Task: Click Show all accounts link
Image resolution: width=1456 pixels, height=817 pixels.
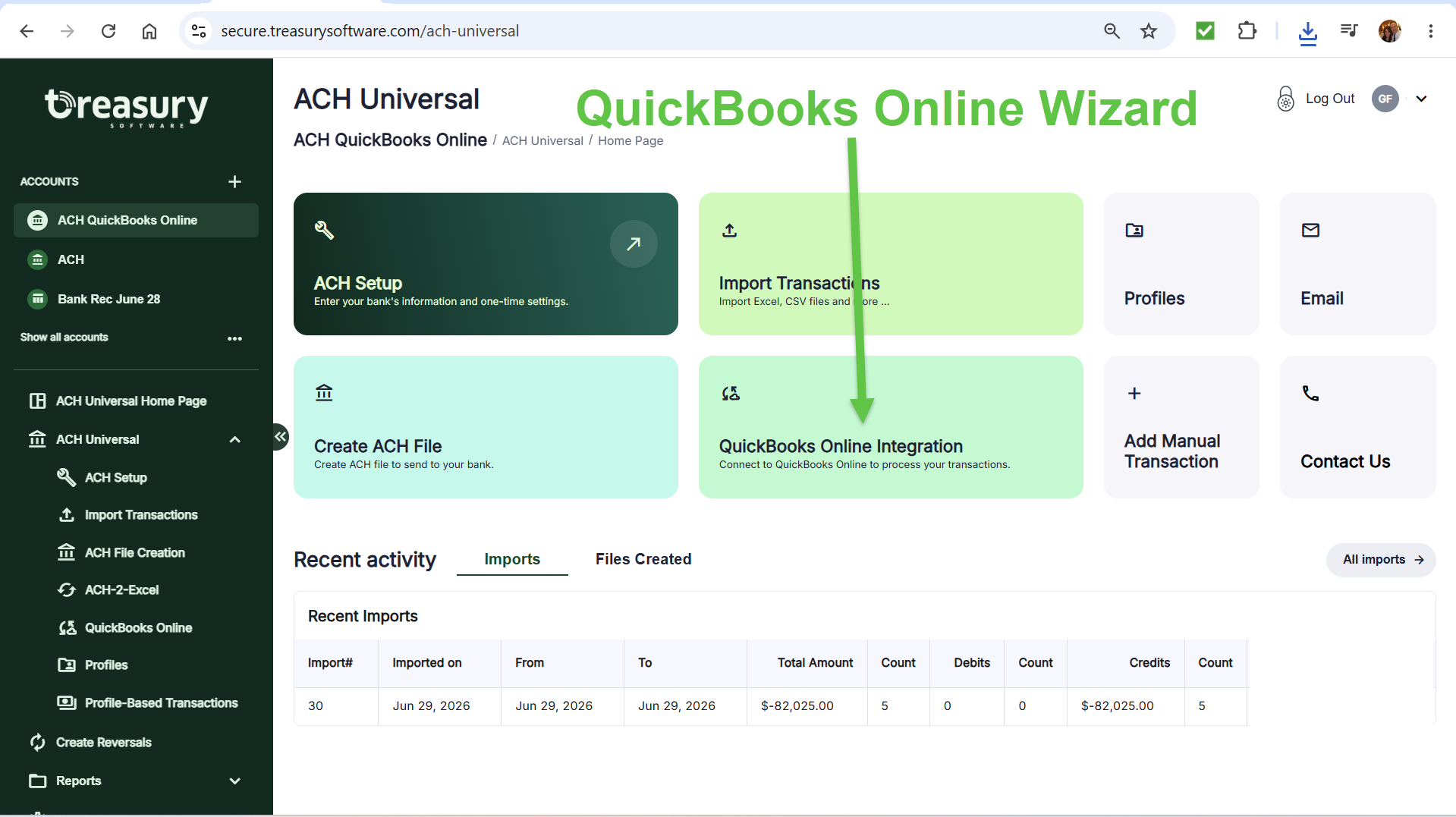Action: tap(64, 338)
